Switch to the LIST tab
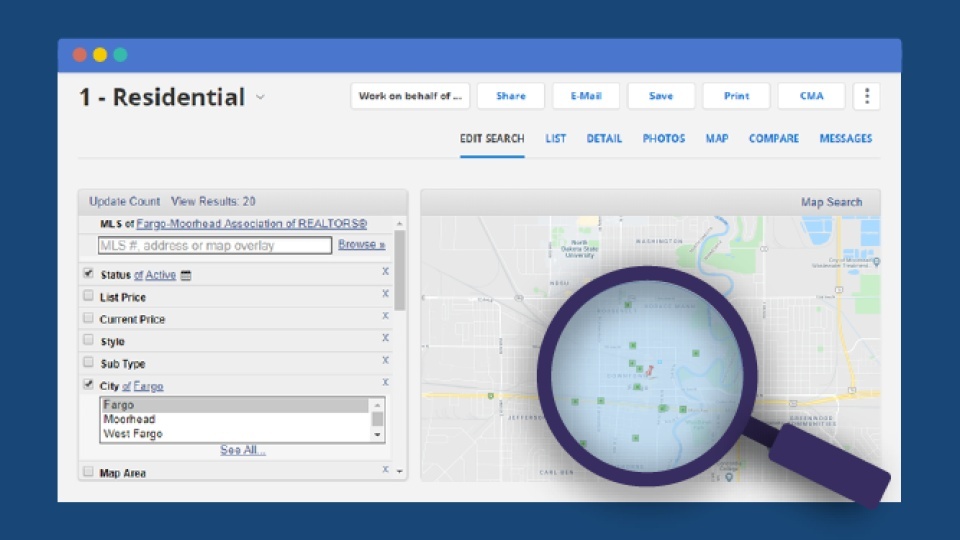The height and width of the screenshot is (540, 960). (x=556, y=139)
